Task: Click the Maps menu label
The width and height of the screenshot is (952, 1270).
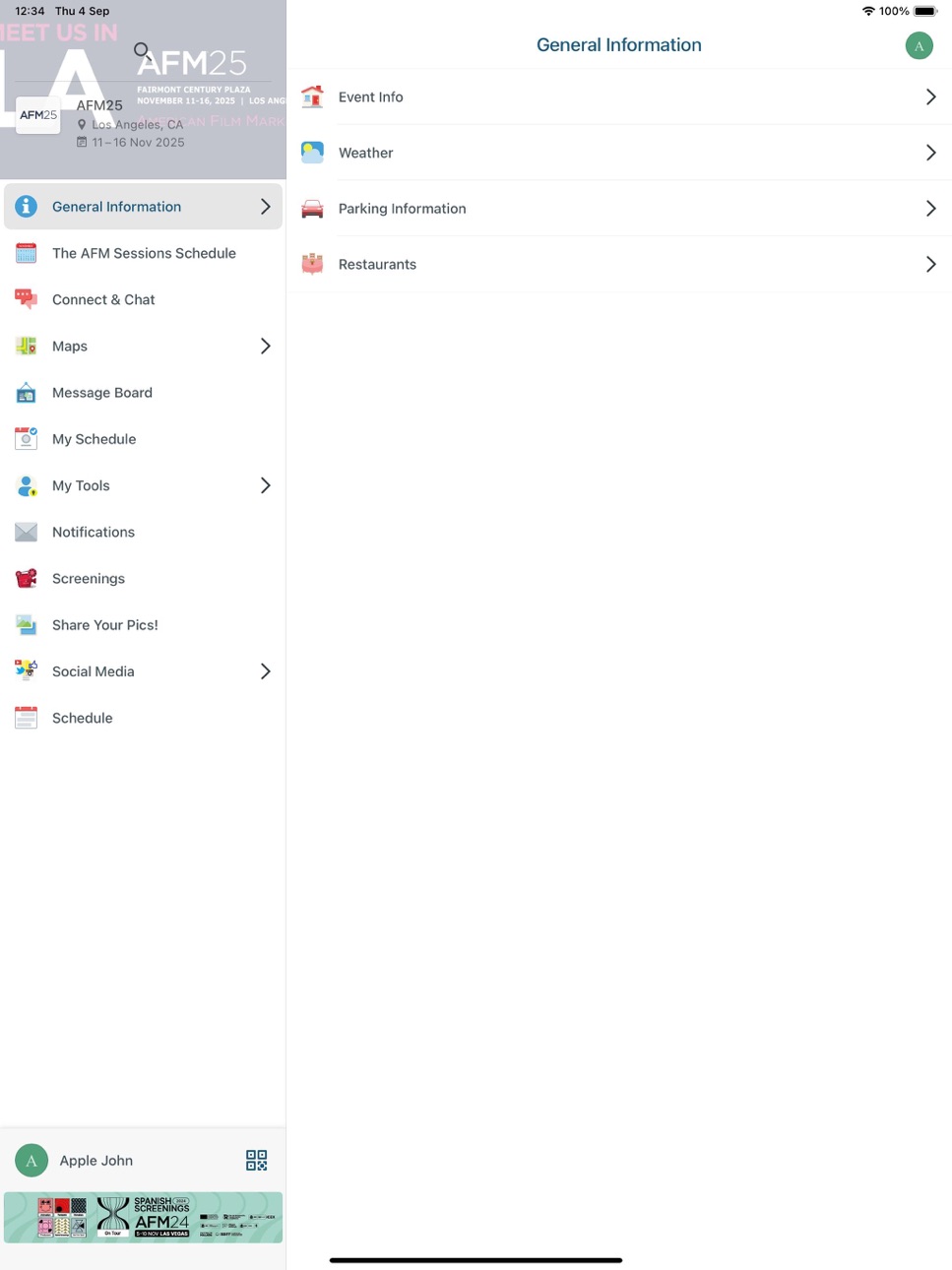Action: (x=70, y=346)
